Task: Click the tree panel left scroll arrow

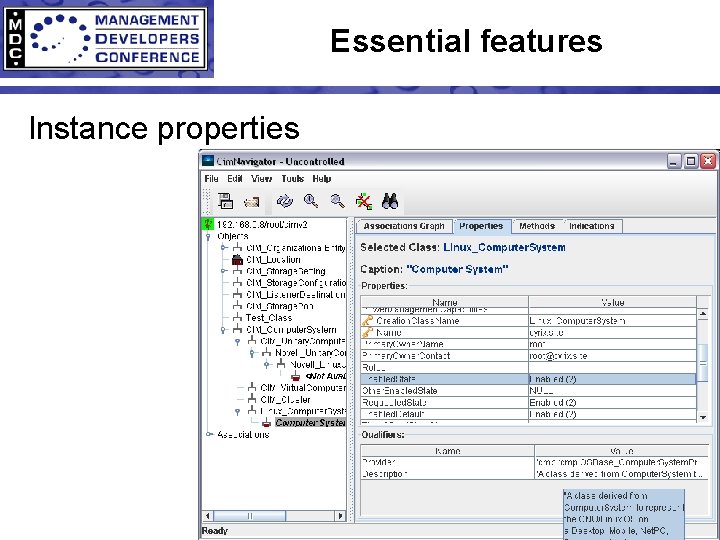Action: (x=208, y=516)
